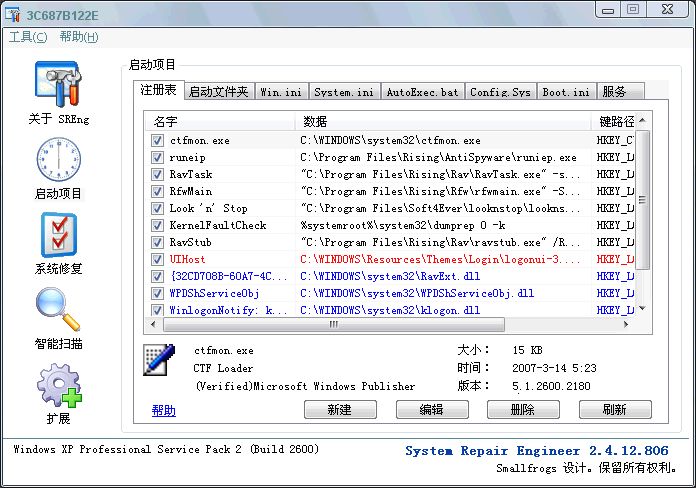
Task: Click the version value 5.1.2600.2180
Action: tap(551, 386)
